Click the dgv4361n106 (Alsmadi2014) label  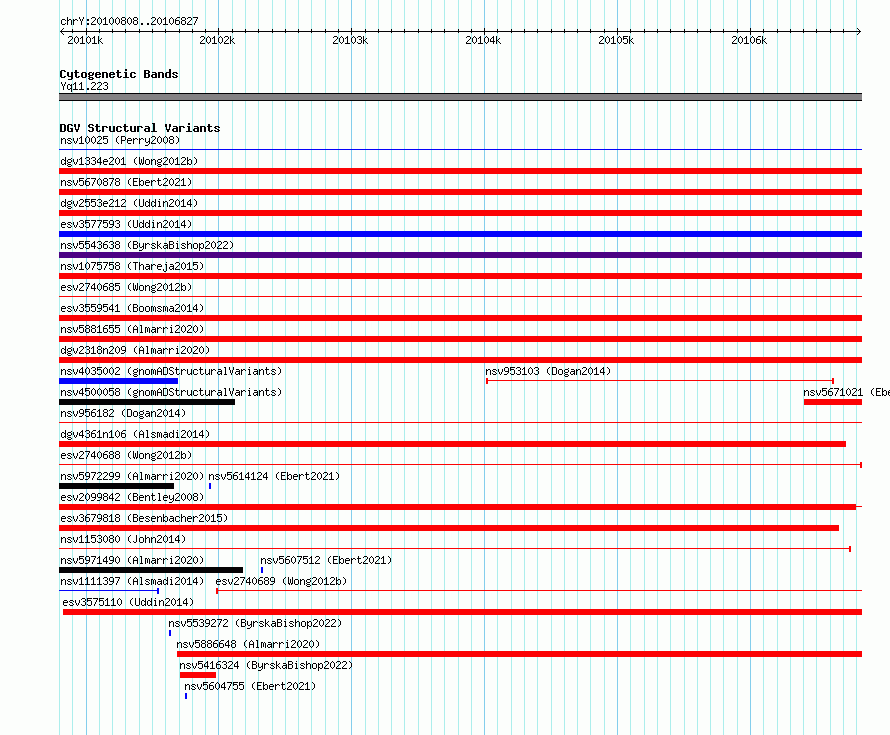[x=135, y=434]
